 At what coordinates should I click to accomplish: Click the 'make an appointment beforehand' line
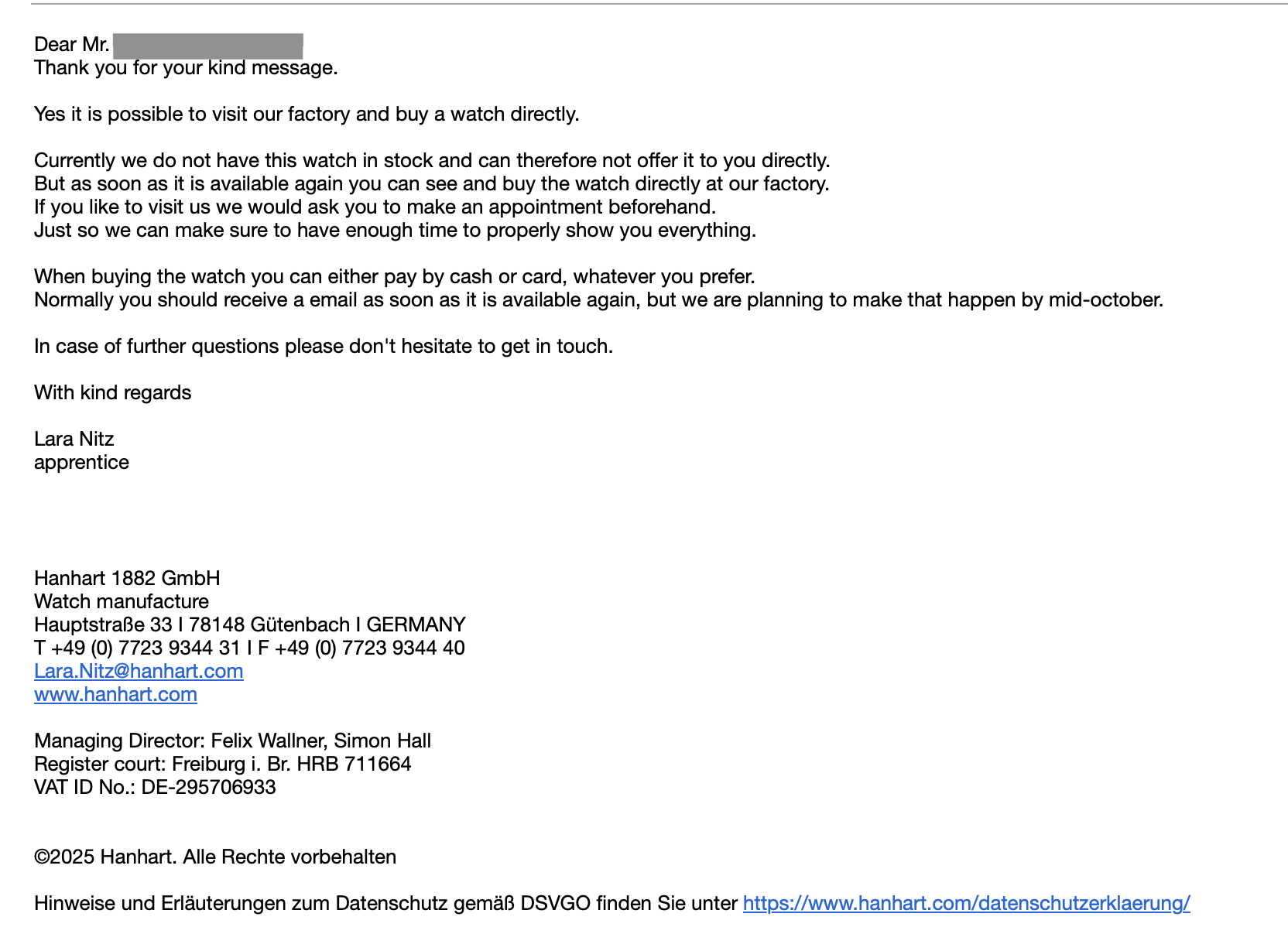(x=375, y=207)
